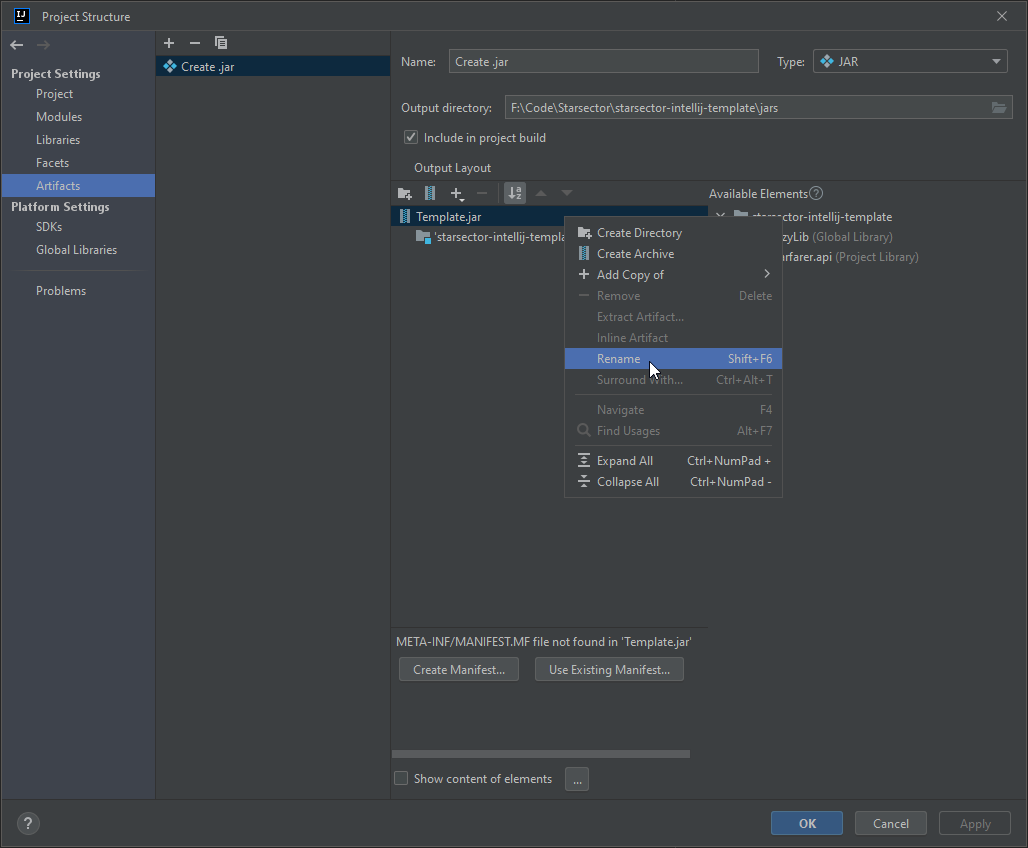Viewport: 1028px width, 848px height.
Task: Click the move up arrow in layout toolbar
Action: 541,193
